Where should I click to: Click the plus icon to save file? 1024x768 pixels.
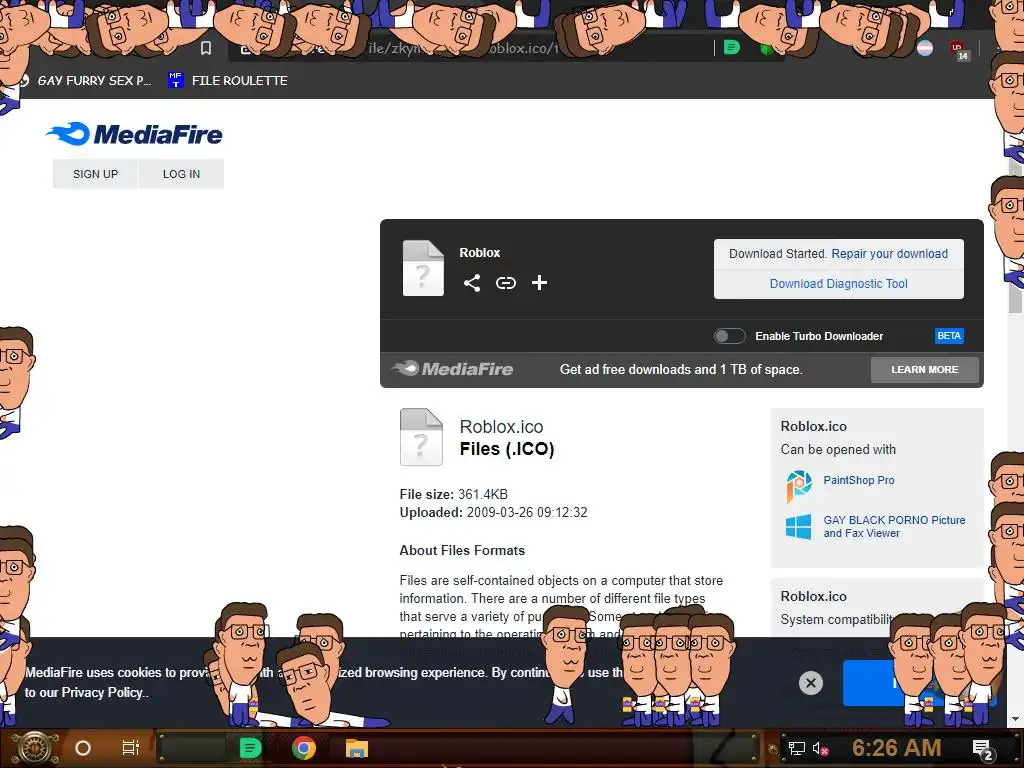[539, 283]
